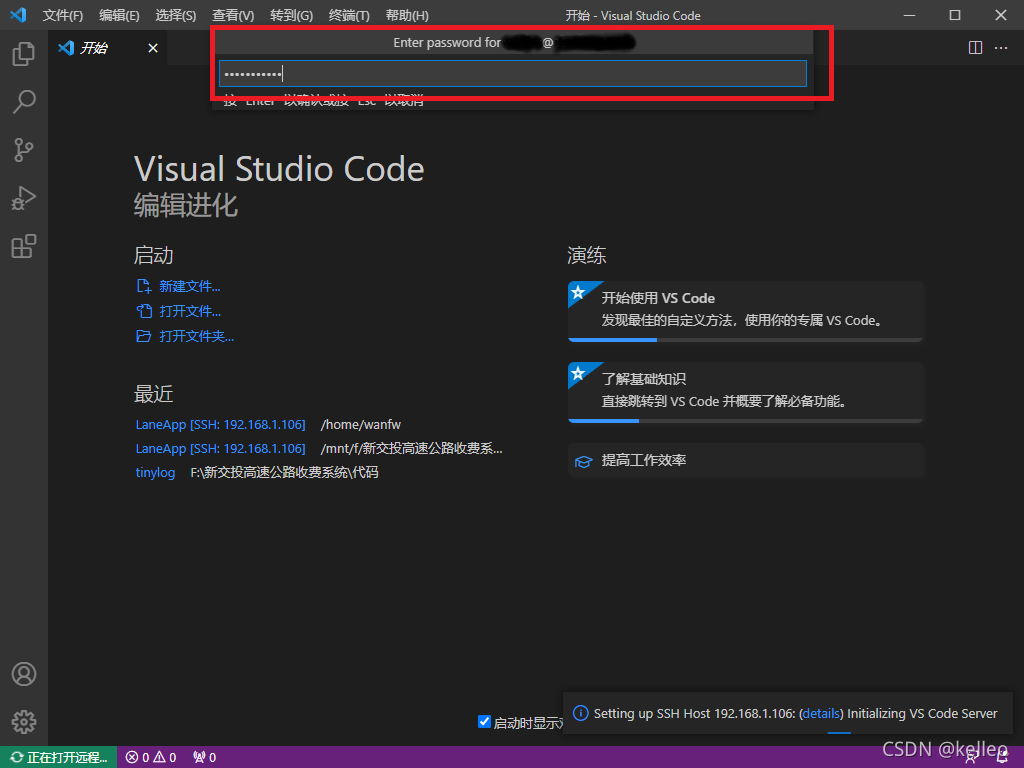Click the forwarded ports indicator showing 0
The image size is (1024, 768).
point(204,757)
